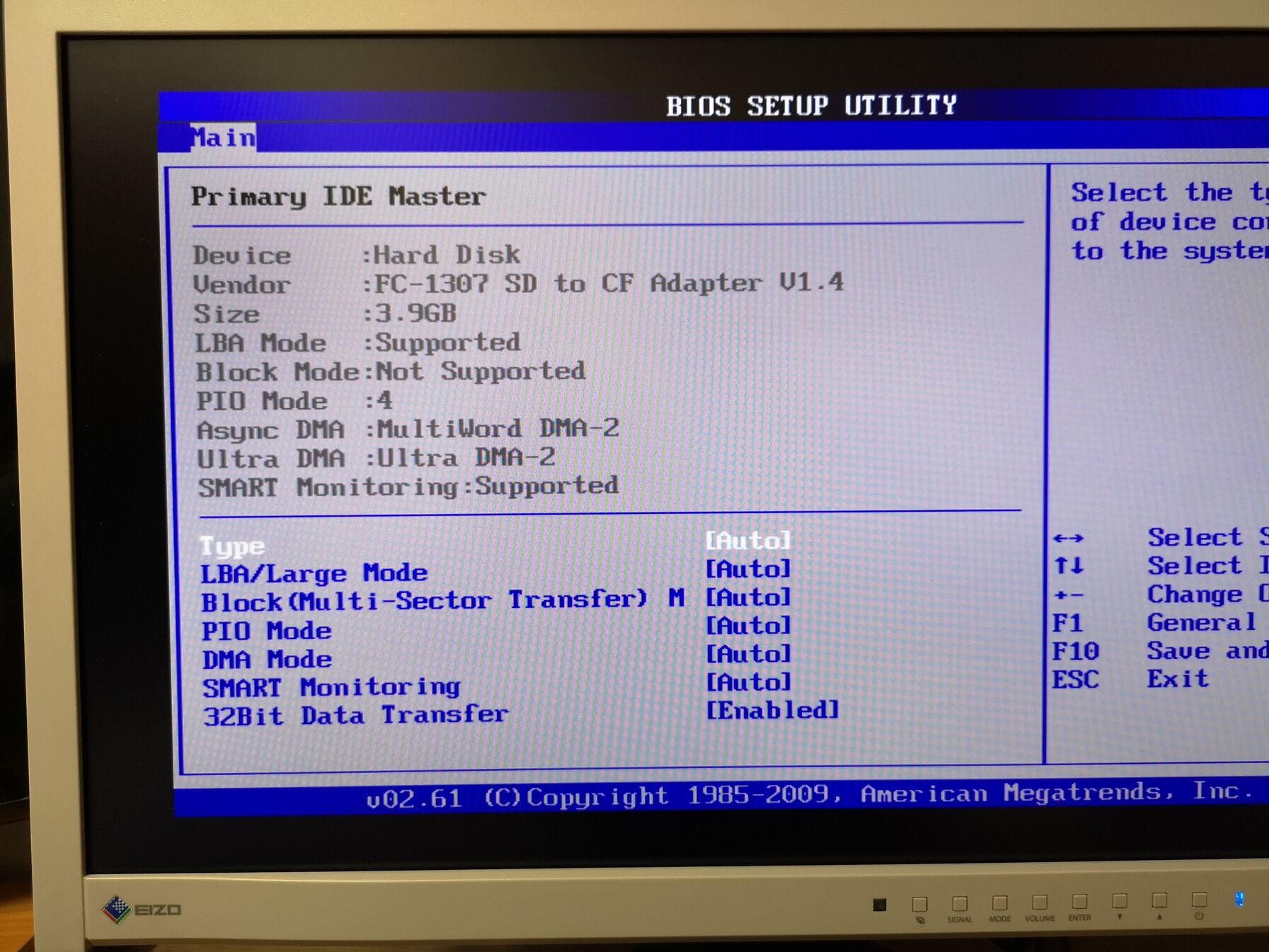Select the Main tab in BIOS
1269x952 pixels.
tap(223, 137)
